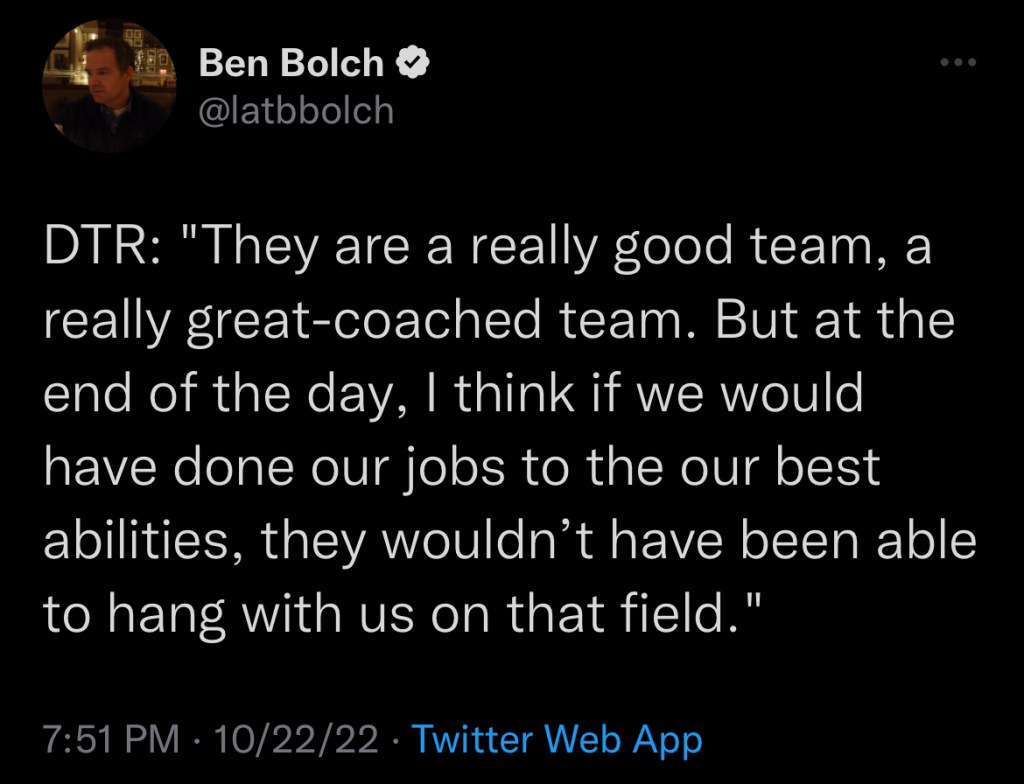Click the words "end of the day"

[213, 394]
